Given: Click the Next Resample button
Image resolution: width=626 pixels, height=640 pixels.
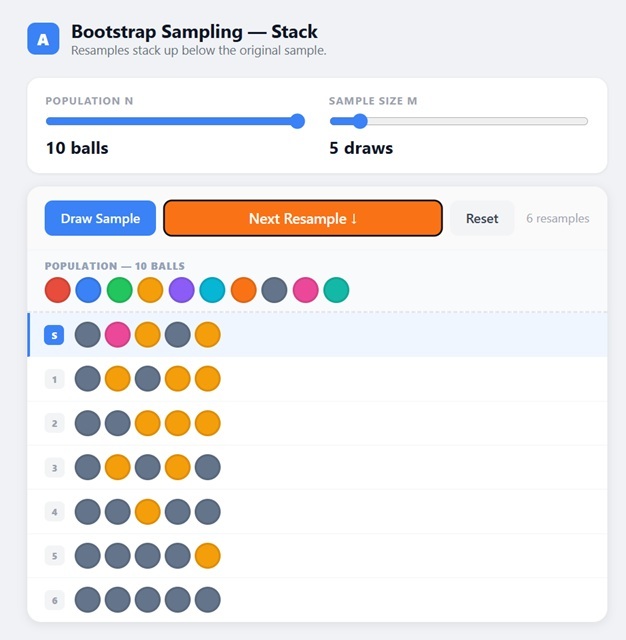Looking at the screenshot, I should coord(303,218).
